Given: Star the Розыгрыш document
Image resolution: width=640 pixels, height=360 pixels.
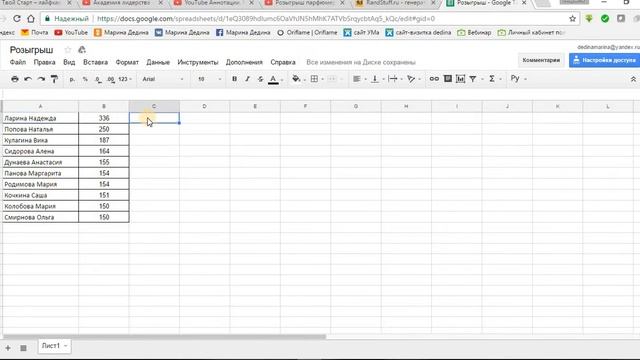Looking at the screenshot, I should coord(68,50).
